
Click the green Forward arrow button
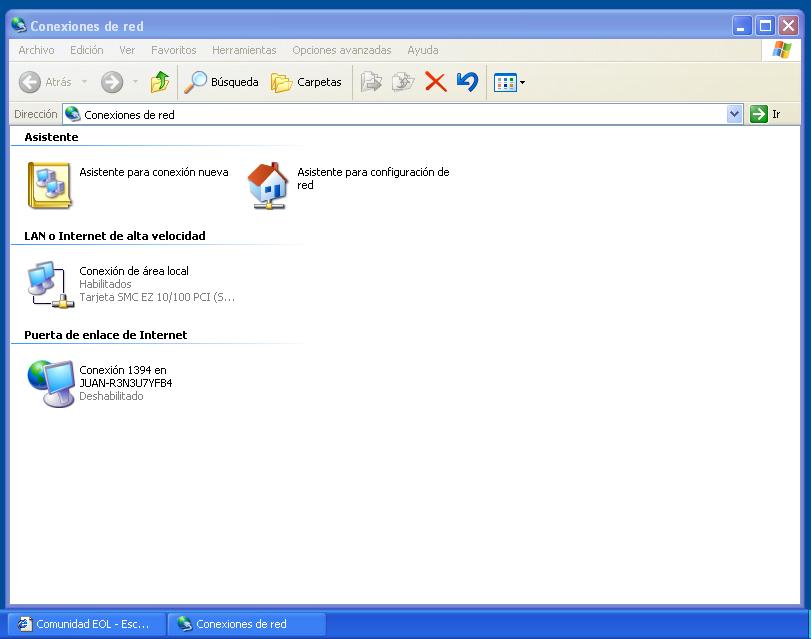(x=112, y=82)
